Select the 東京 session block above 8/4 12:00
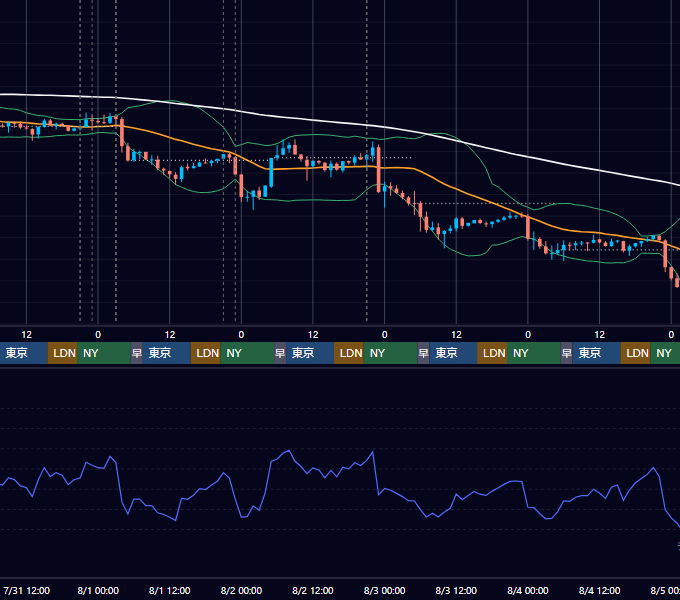This screenshot has height=600, width=680. [596, 353]
